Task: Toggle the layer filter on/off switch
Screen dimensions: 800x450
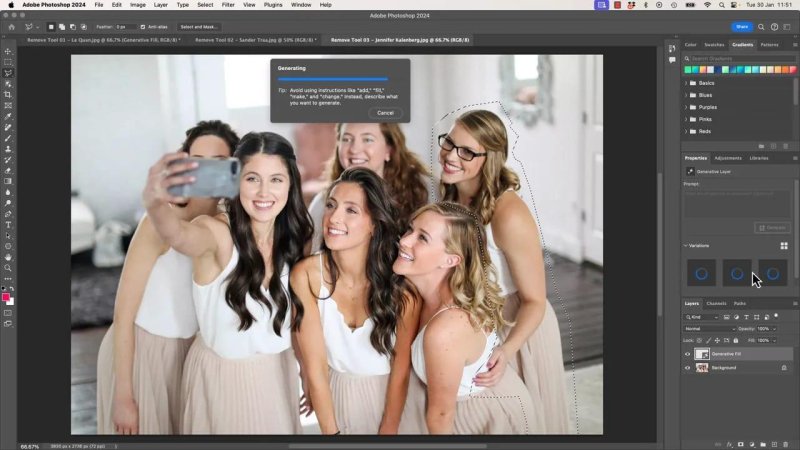Action: 776,316
